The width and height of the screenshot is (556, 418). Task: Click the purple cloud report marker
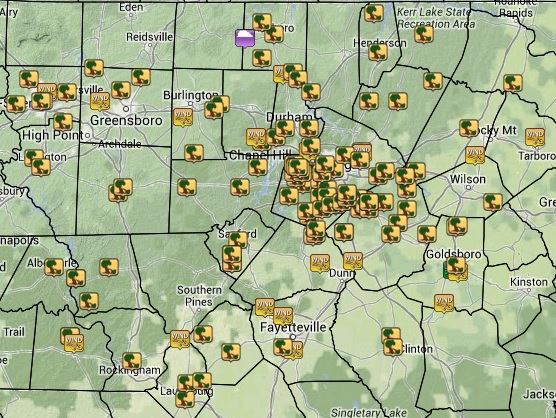point(245,38)
